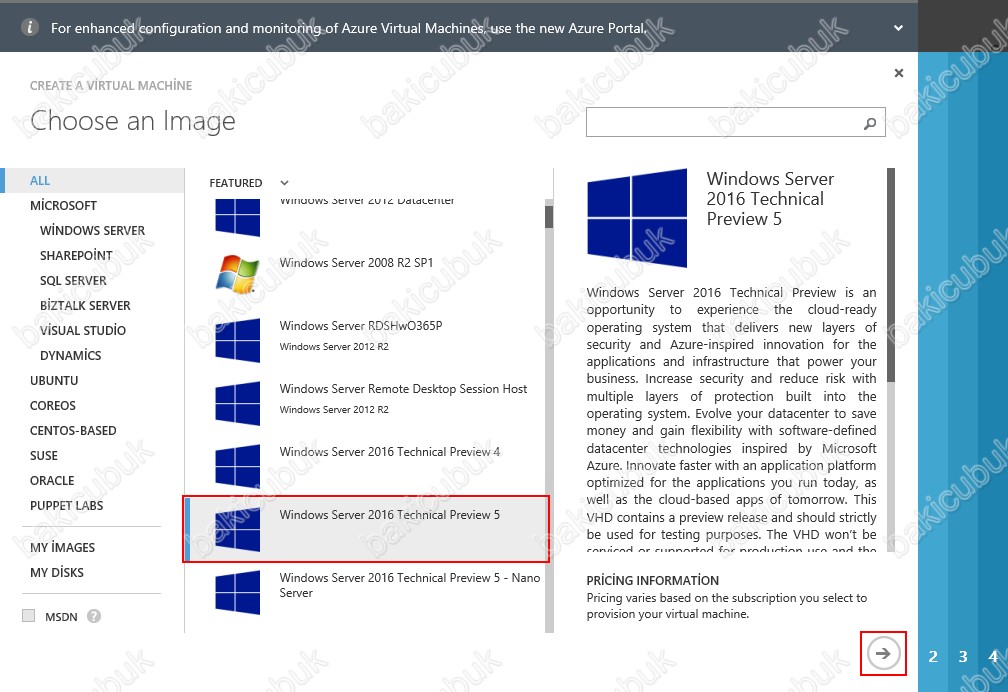The height and width of the screenshot is (692, 1008).
Task: Select the ALL category
Action: [40, 181]
